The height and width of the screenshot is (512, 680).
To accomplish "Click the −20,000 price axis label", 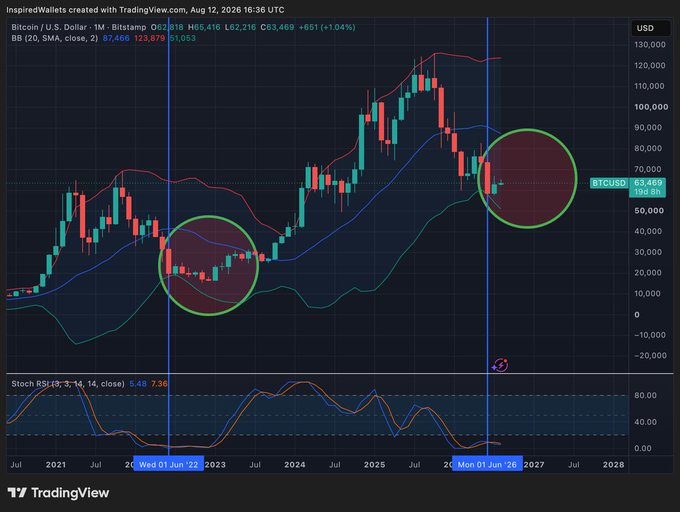I will pos(650,355).
